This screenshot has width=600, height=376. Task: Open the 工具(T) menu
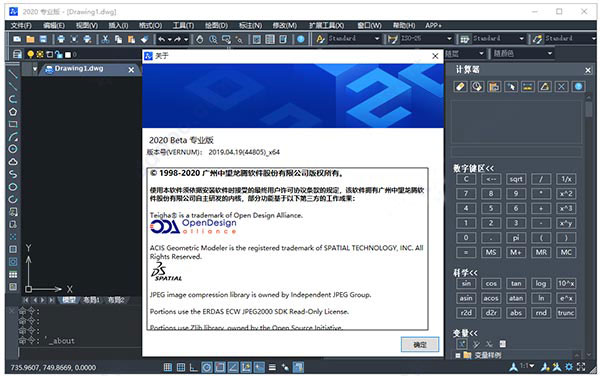click(x=183, y=26)
